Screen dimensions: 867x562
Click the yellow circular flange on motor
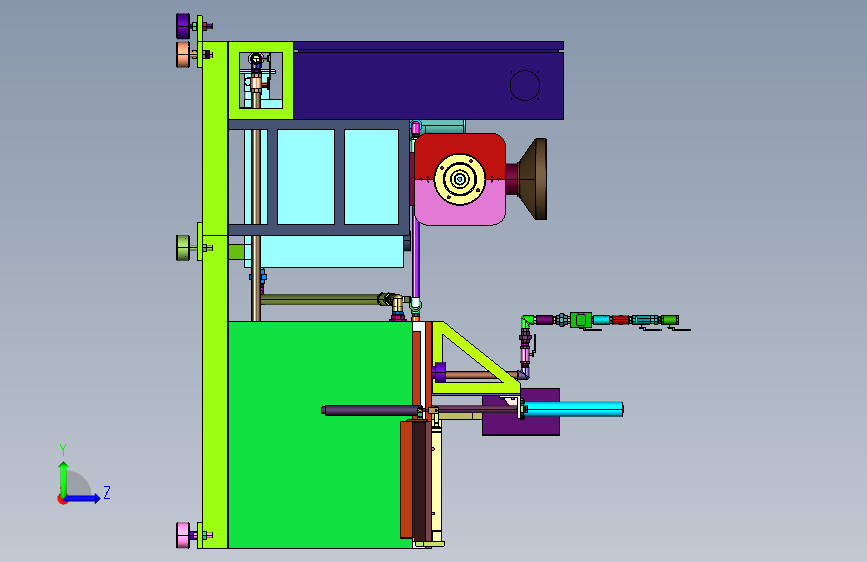tap(459, 179)
